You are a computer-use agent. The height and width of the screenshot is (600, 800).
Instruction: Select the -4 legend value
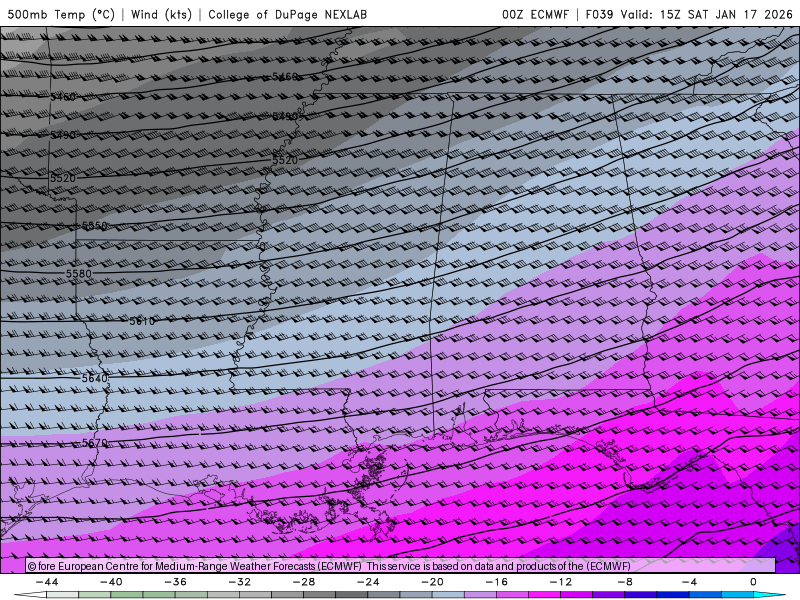[x=690, y=582]
